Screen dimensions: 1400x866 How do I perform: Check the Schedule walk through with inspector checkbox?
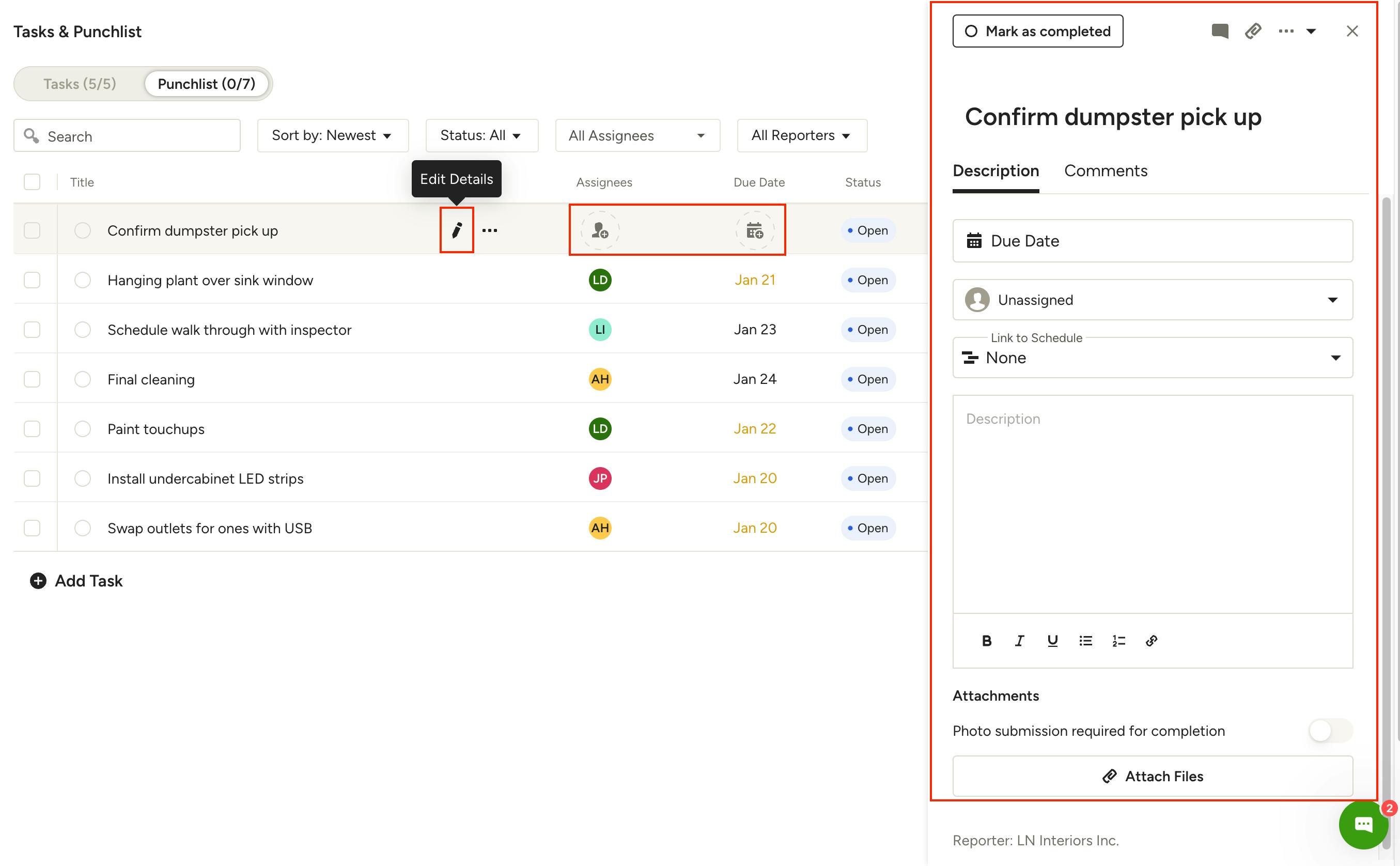click(32, 330)
